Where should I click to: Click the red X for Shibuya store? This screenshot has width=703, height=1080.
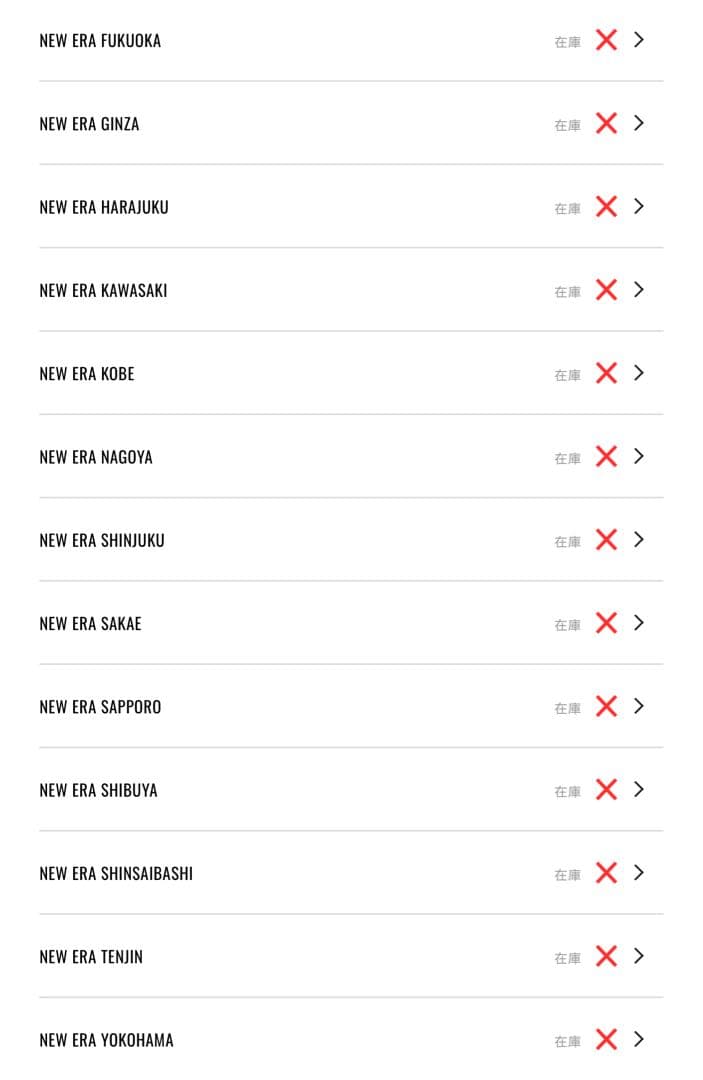(x=606, y=790)
